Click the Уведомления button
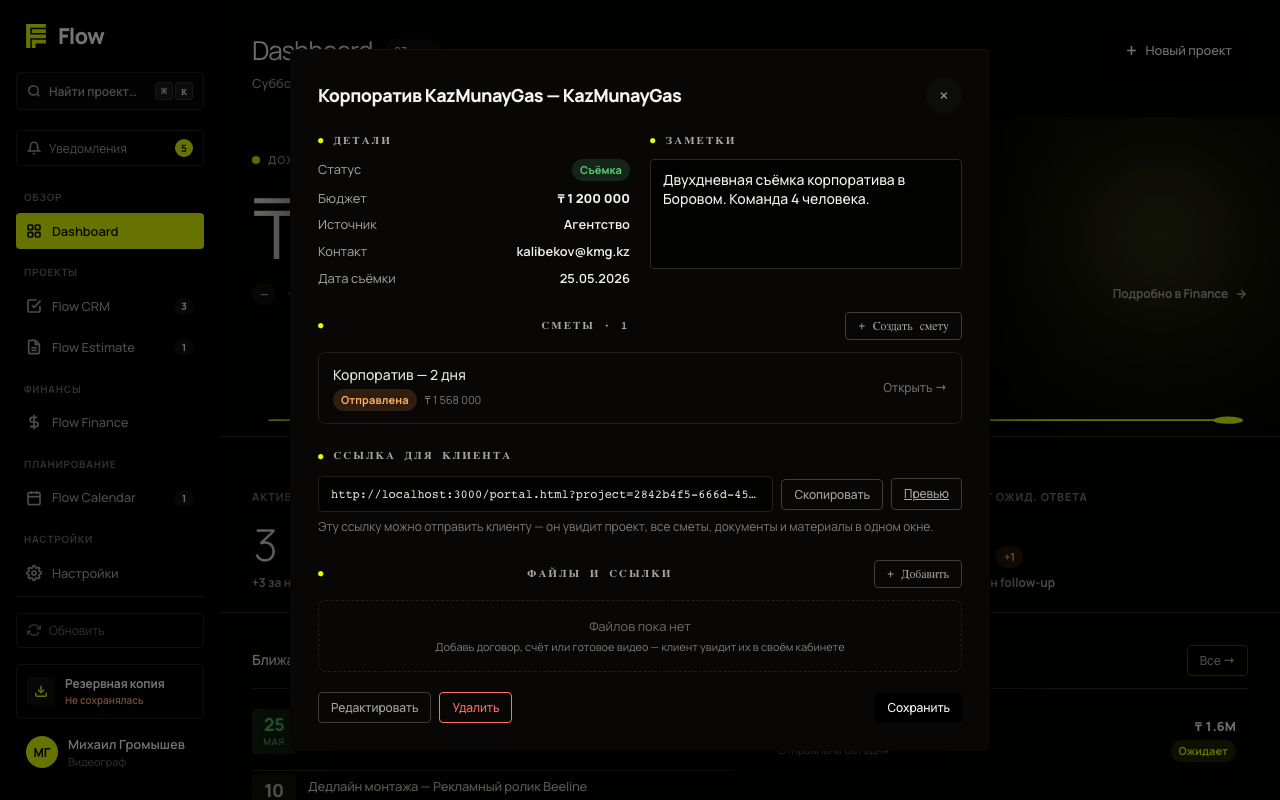This screenshot has height=800, width=1280. click(x=110, y=148)
